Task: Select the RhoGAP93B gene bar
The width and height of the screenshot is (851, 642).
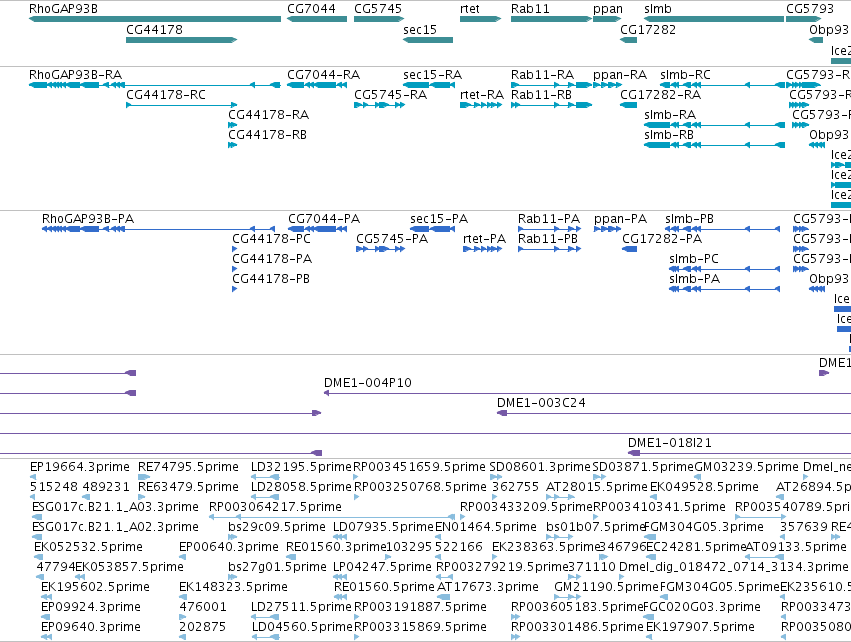Action: click(x=155, y=19)
